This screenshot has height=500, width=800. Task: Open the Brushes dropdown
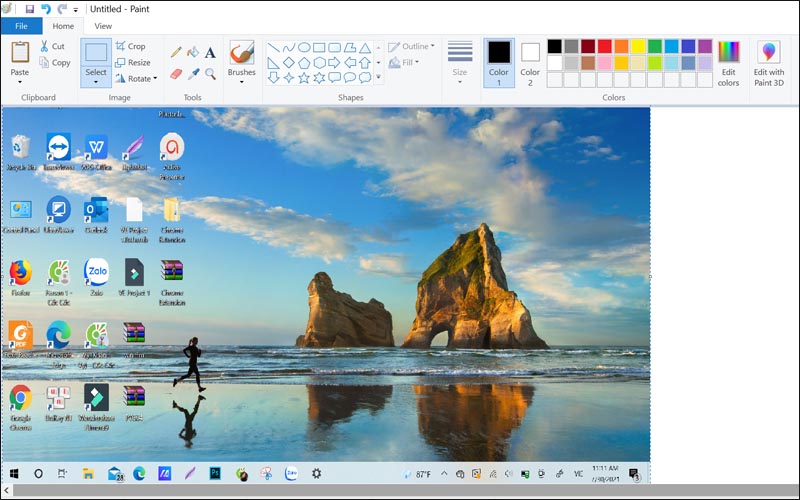pos(241,61)
